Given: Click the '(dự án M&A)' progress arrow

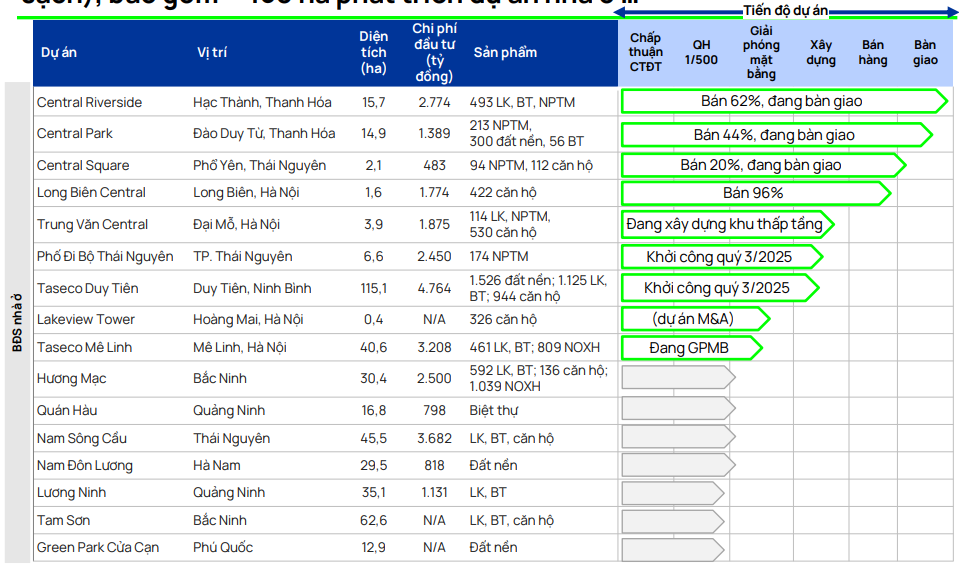Looking at the screenshot, I should [694, 319].
